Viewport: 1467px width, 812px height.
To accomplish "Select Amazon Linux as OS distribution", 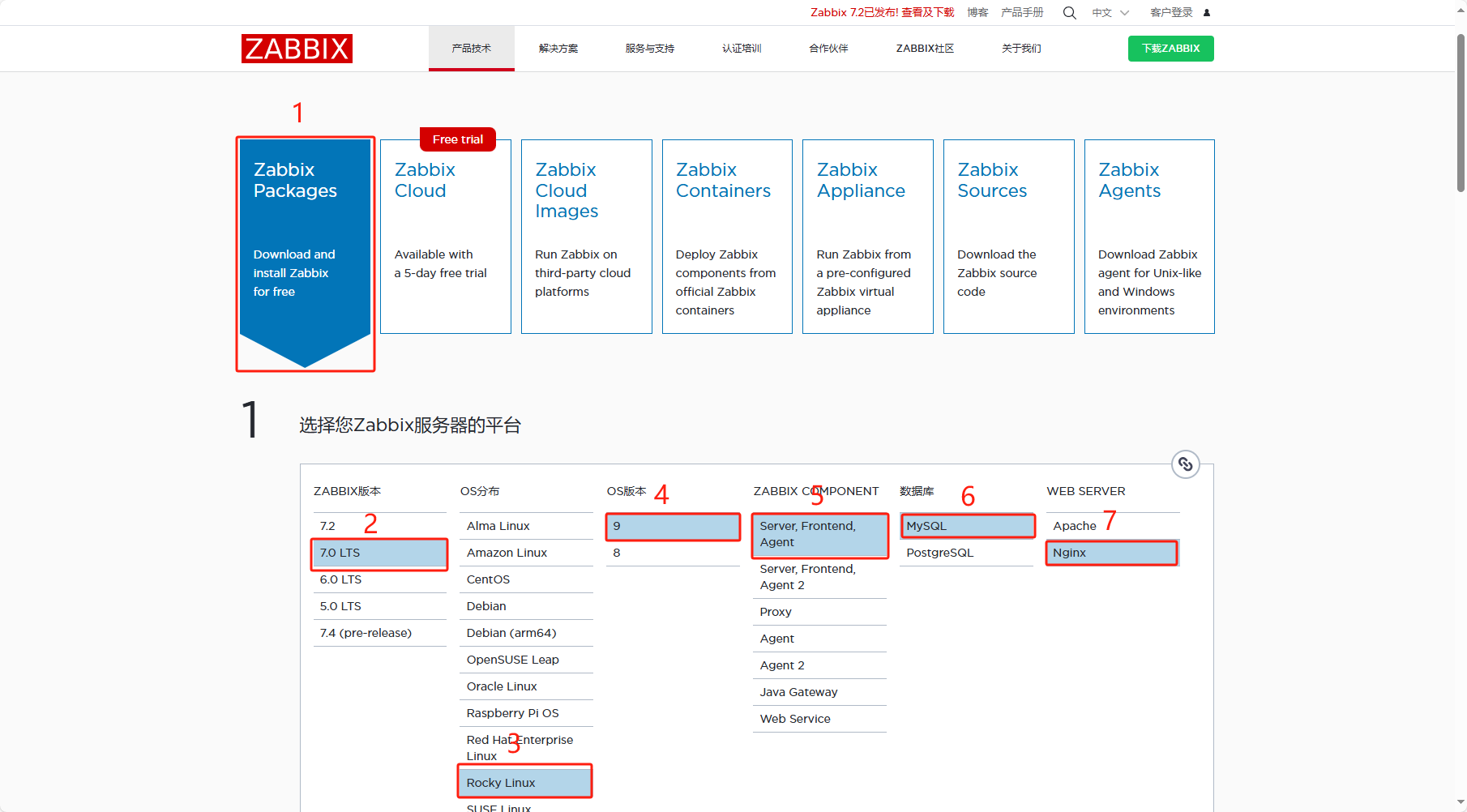I will pos(527,553).
